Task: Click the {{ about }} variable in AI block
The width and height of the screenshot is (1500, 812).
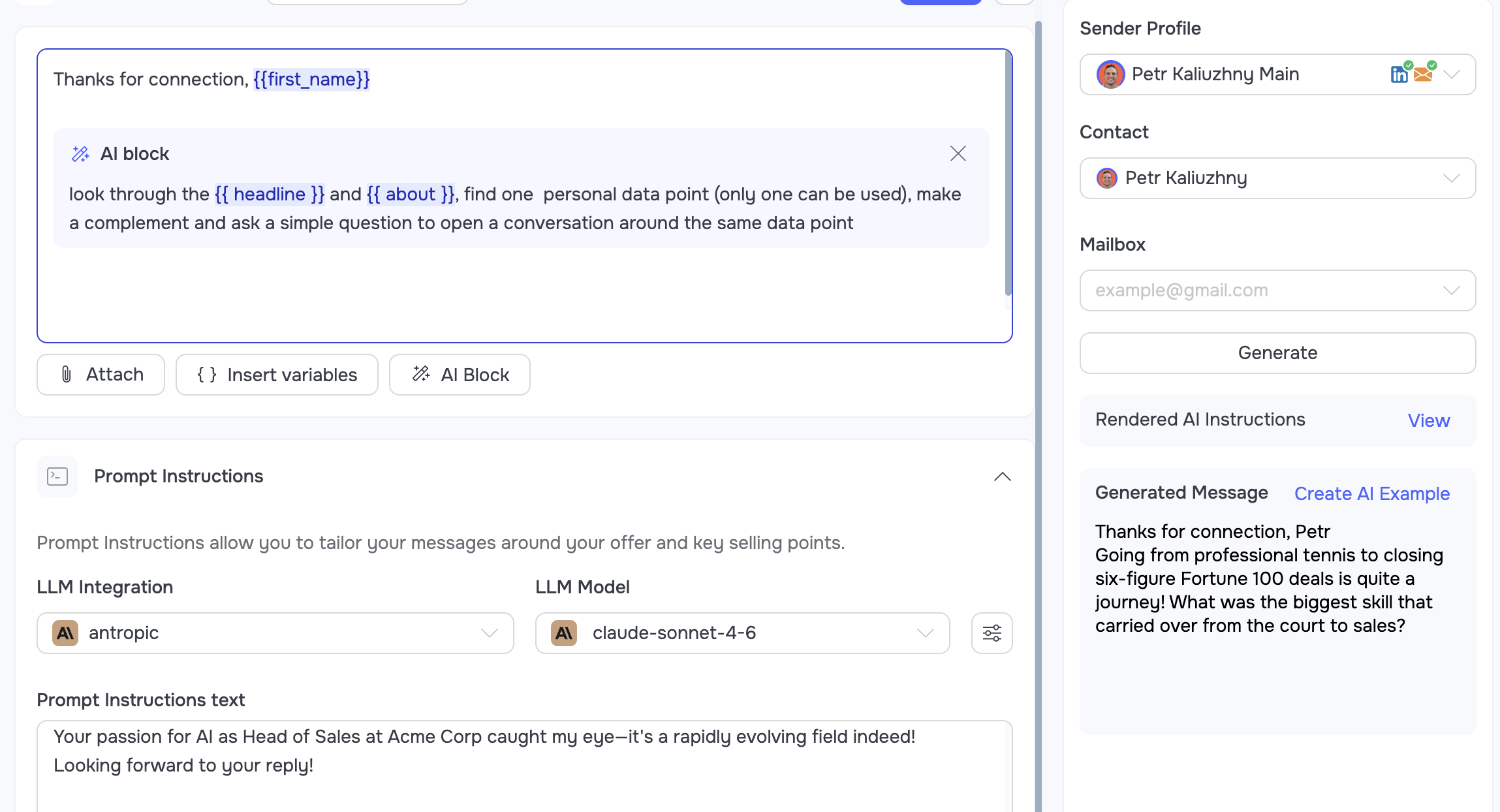Action: tap(411, 195)
